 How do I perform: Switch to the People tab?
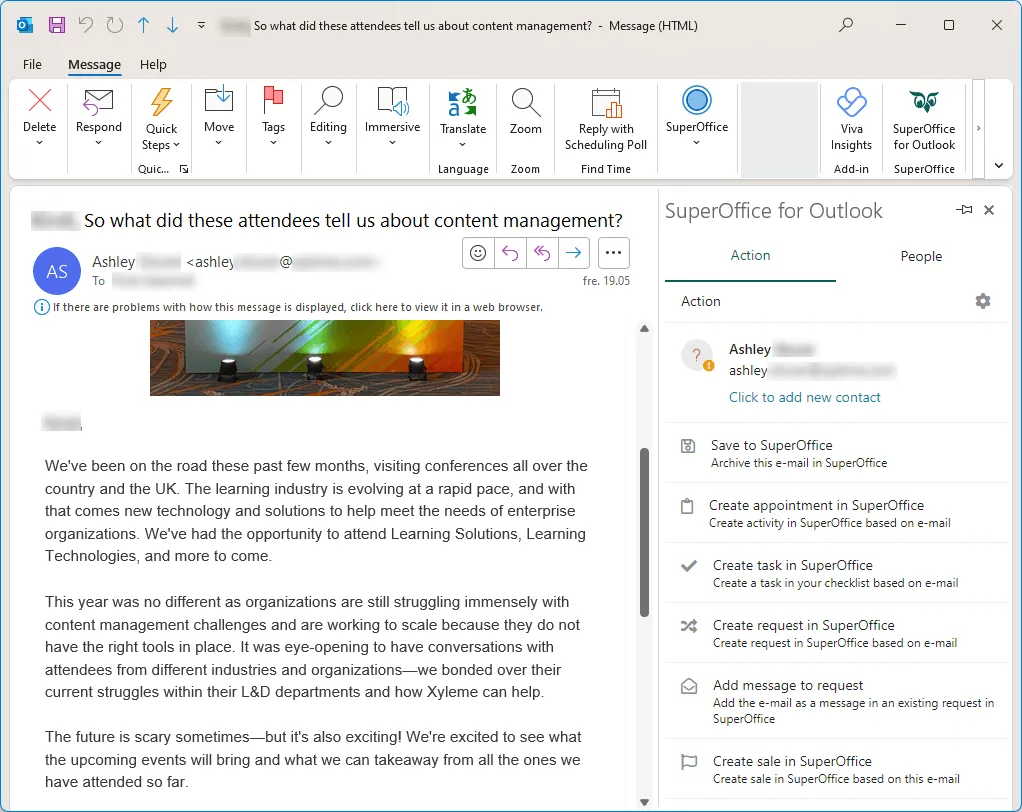pos(920,256)
